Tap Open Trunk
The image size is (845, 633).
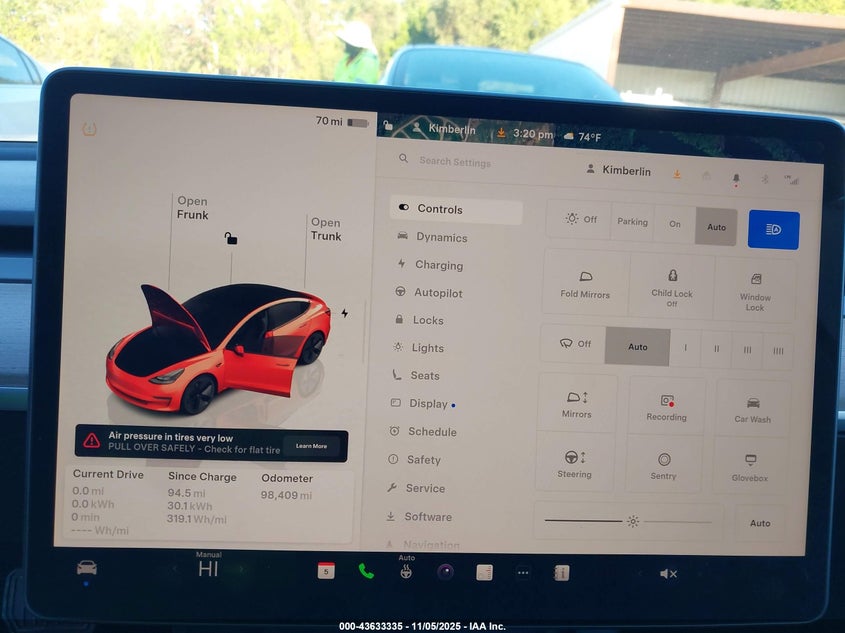(325, 229)
